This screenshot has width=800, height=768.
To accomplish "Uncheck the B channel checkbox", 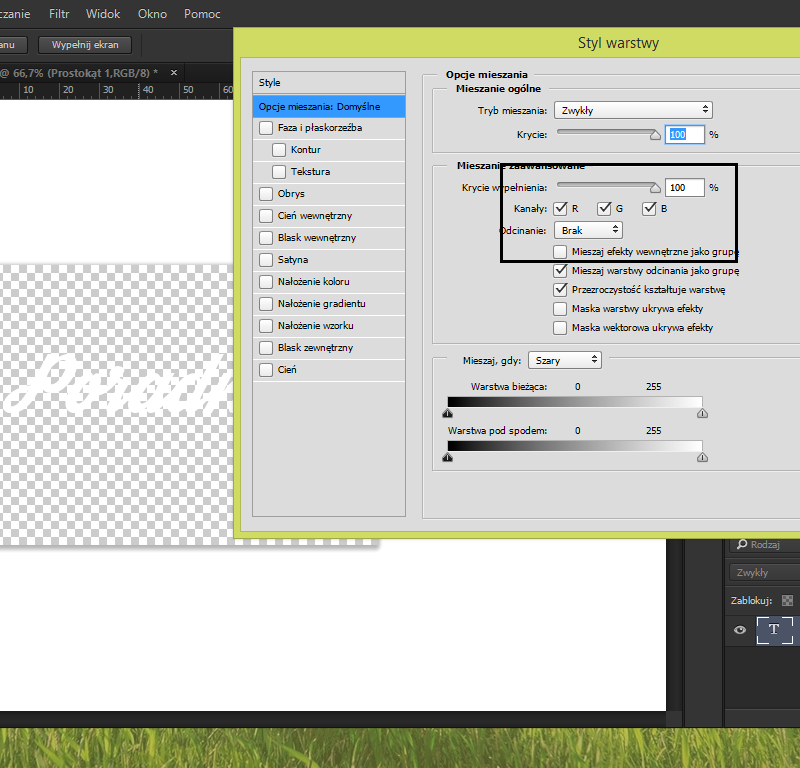I will tap(649, 208).
